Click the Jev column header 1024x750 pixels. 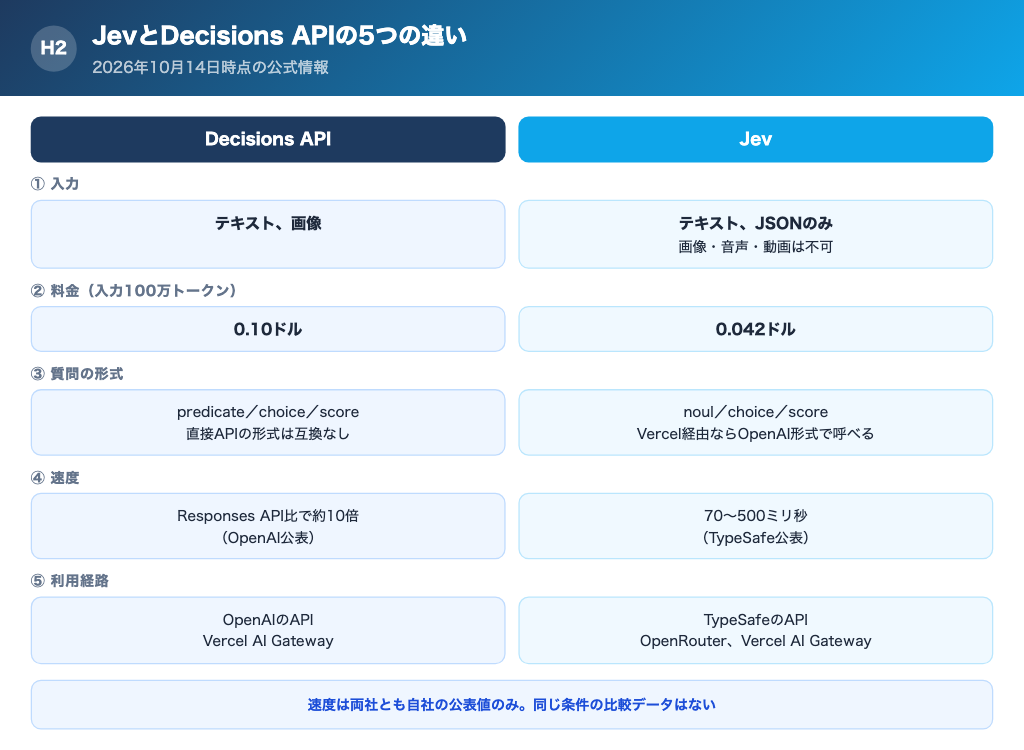click(756, 139)
